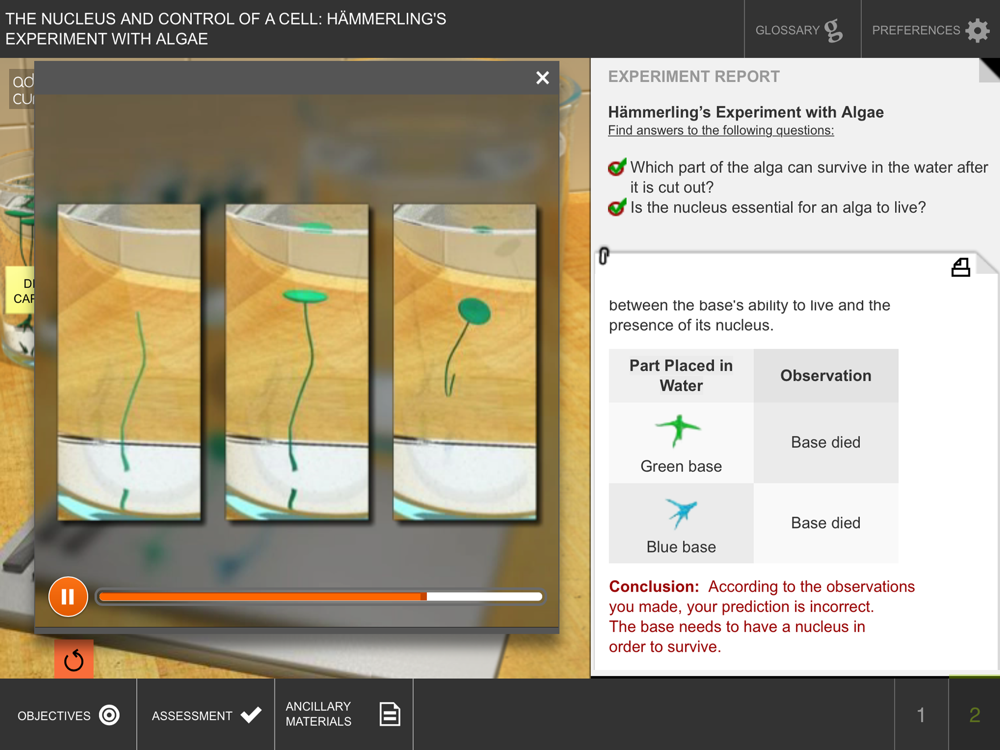1000x750 pixels.
Task: Click the "Find answers to the following questions" link
Action: click(721, 131)
